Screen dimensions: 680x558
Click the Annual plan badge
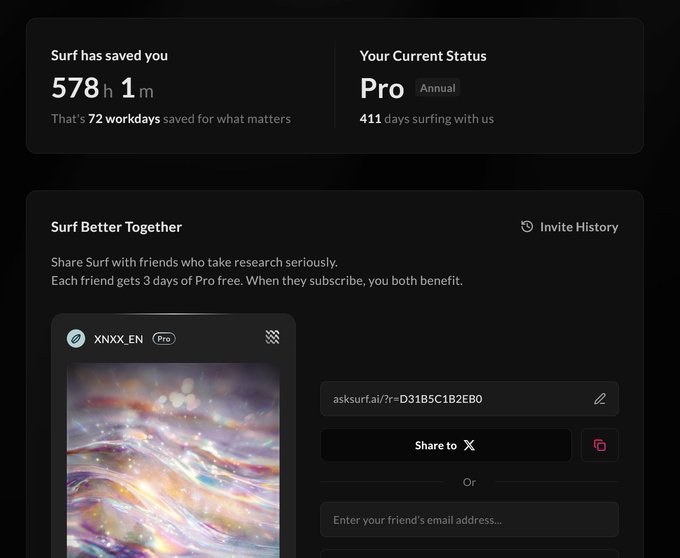[438, 88]
